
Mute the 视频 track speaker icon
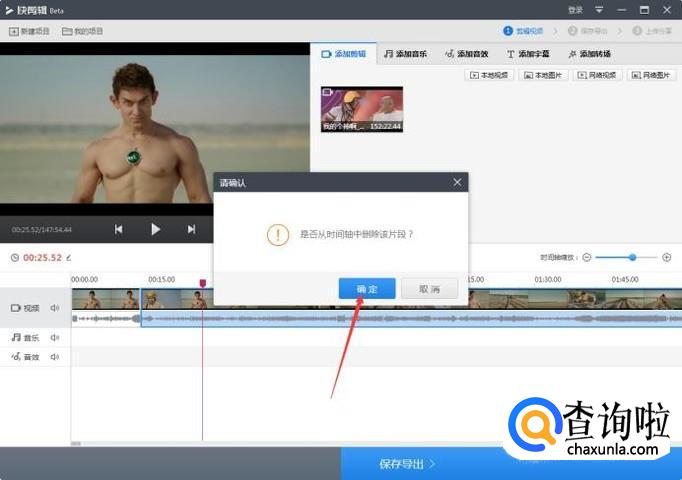[x=55, y=308]
